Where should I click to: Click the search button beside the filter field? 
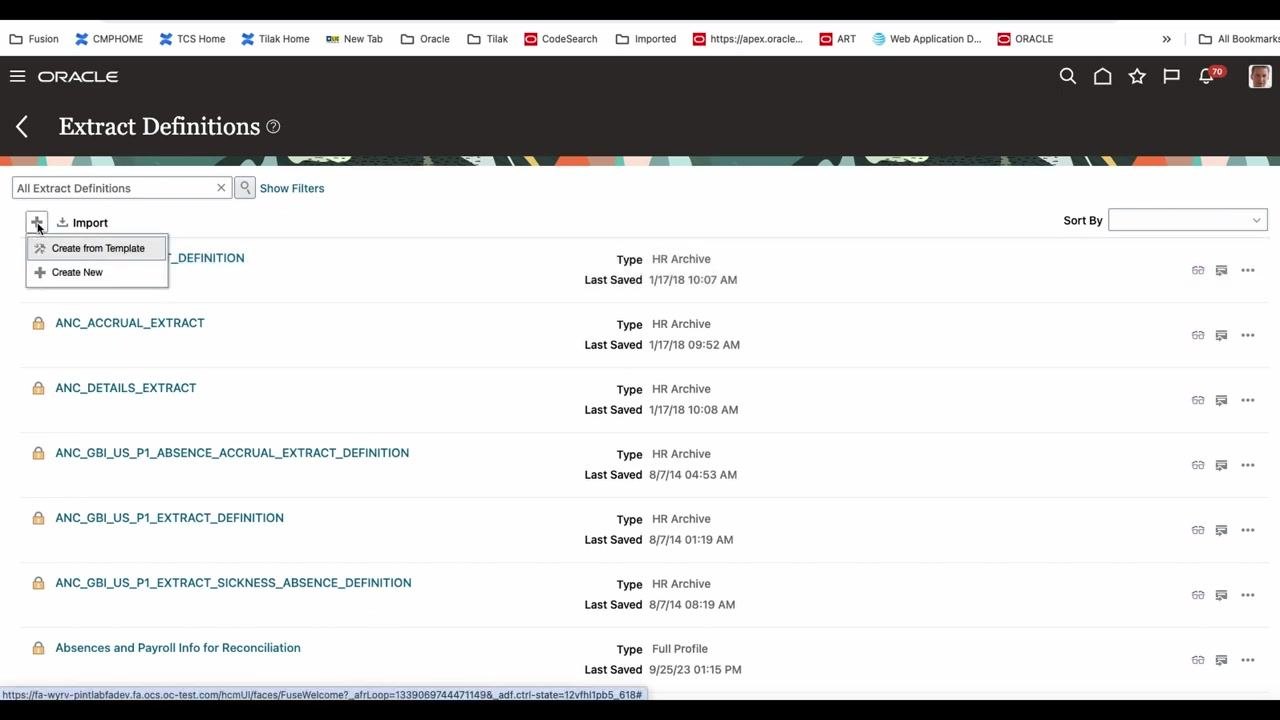[x=245, y=188]
